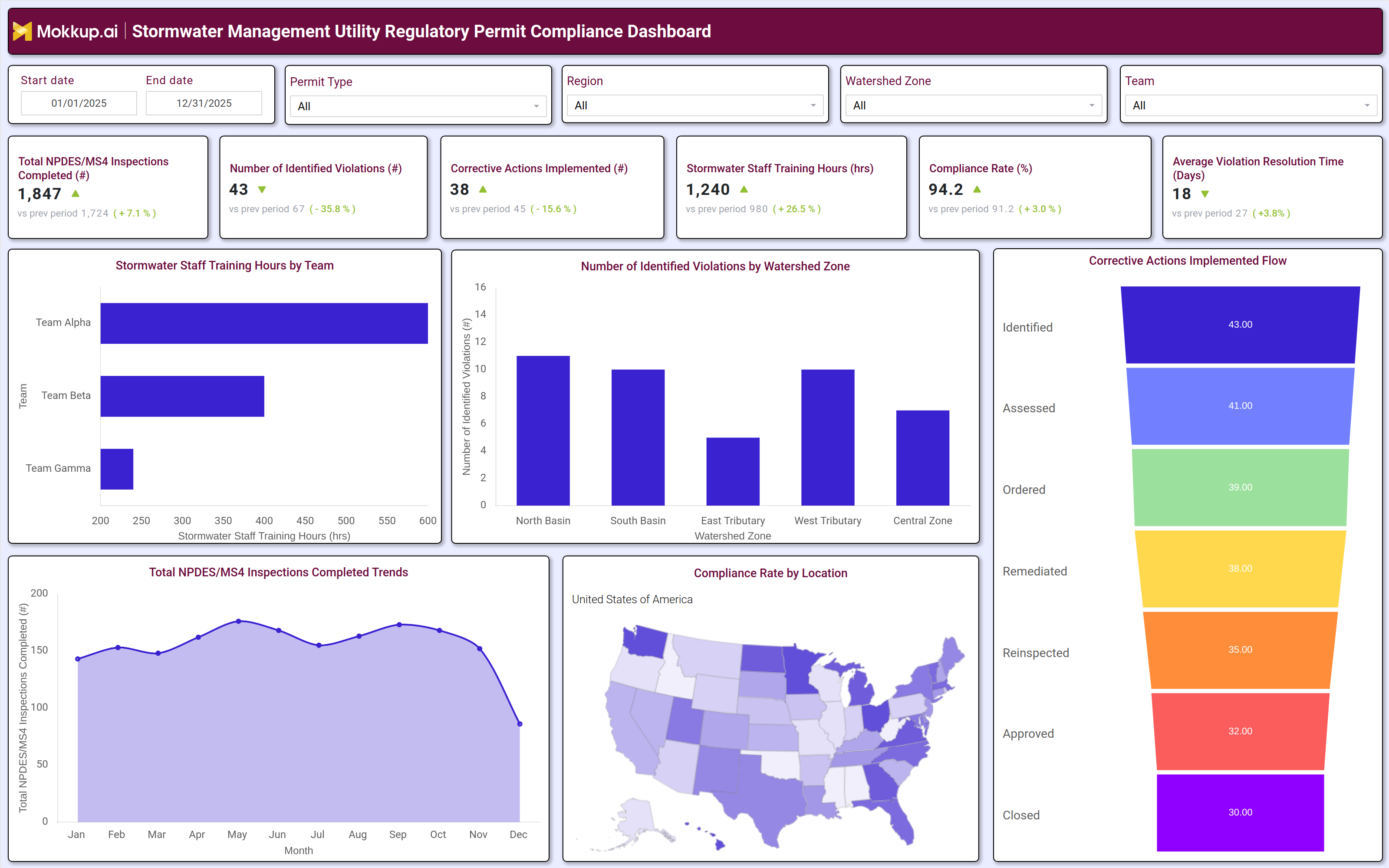Click 'Number of Identified Violations (#)' card title
Viewport: 1389px width, 868px height.
[316, 168]
